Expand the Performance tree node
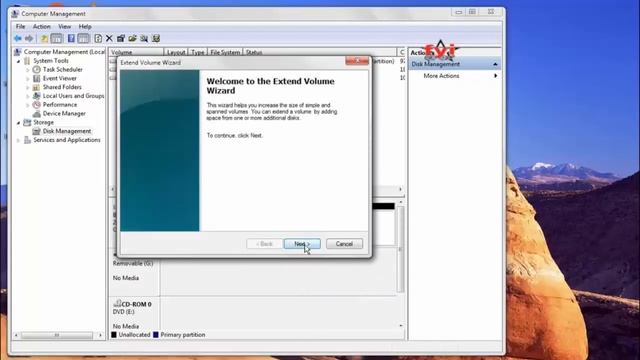The image size is (640, 360). click(x=28, y=105)
